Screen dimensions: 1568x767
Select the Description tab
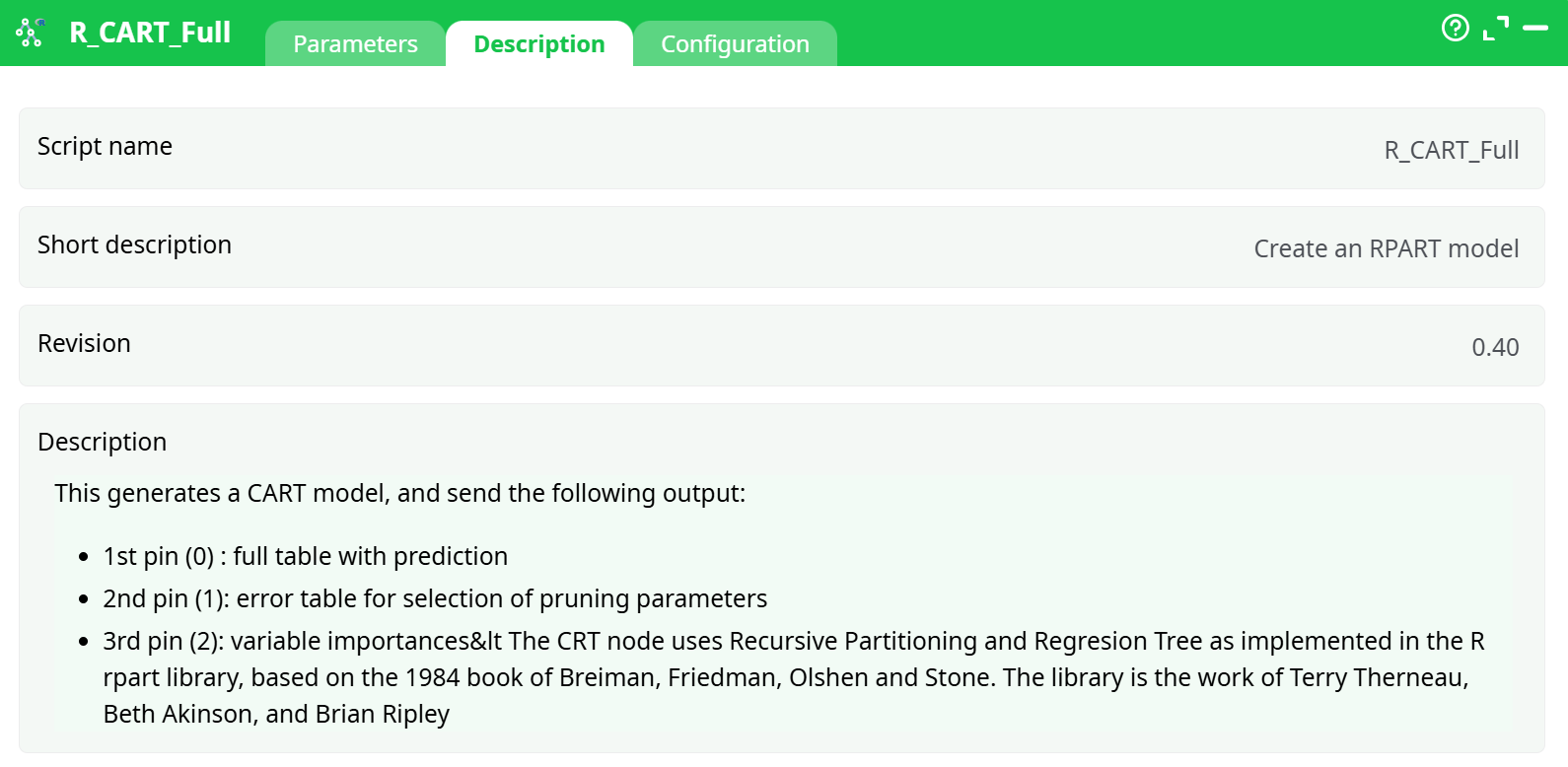pos(539,44)
